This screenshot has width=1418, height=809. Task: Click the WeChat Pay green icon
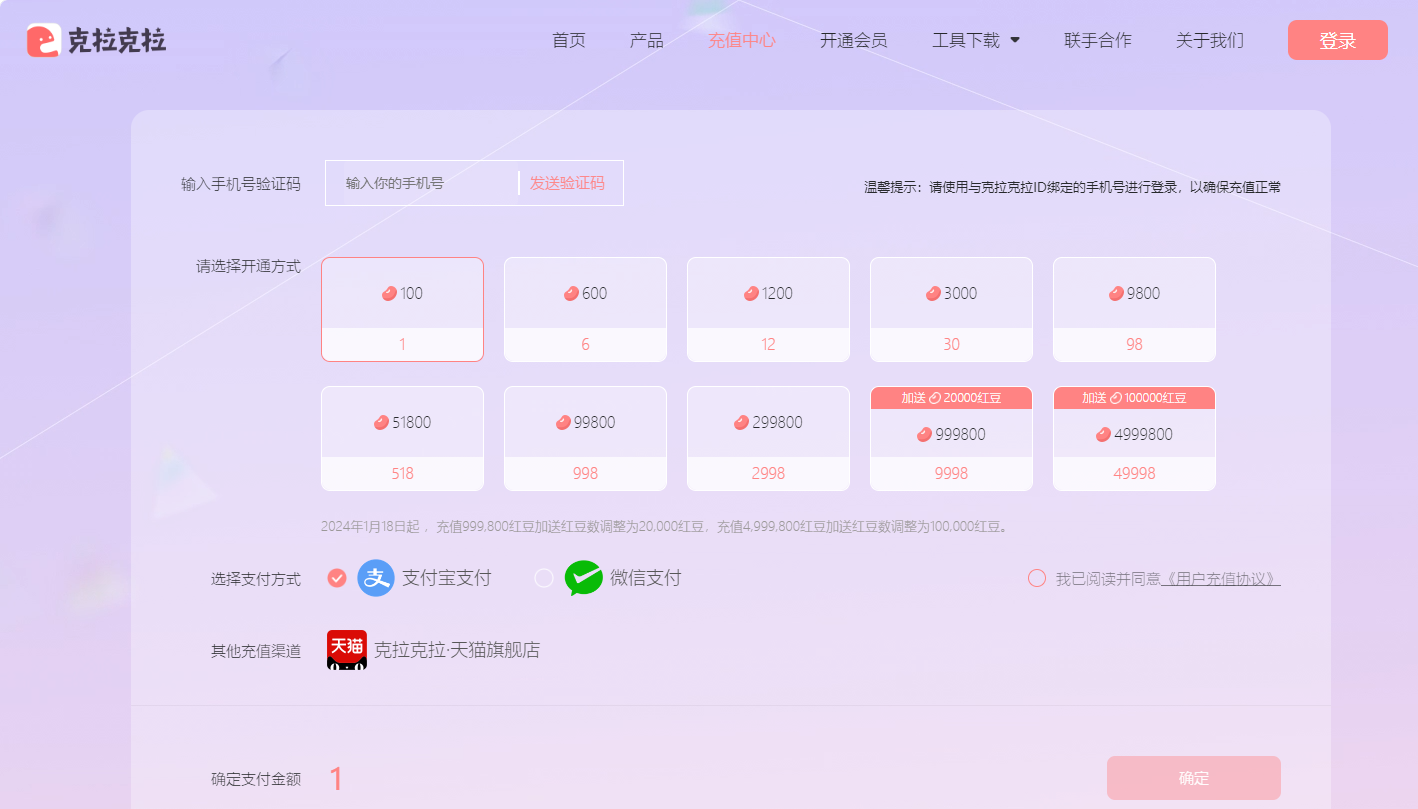pyautogui.click(x=584, y=578)
